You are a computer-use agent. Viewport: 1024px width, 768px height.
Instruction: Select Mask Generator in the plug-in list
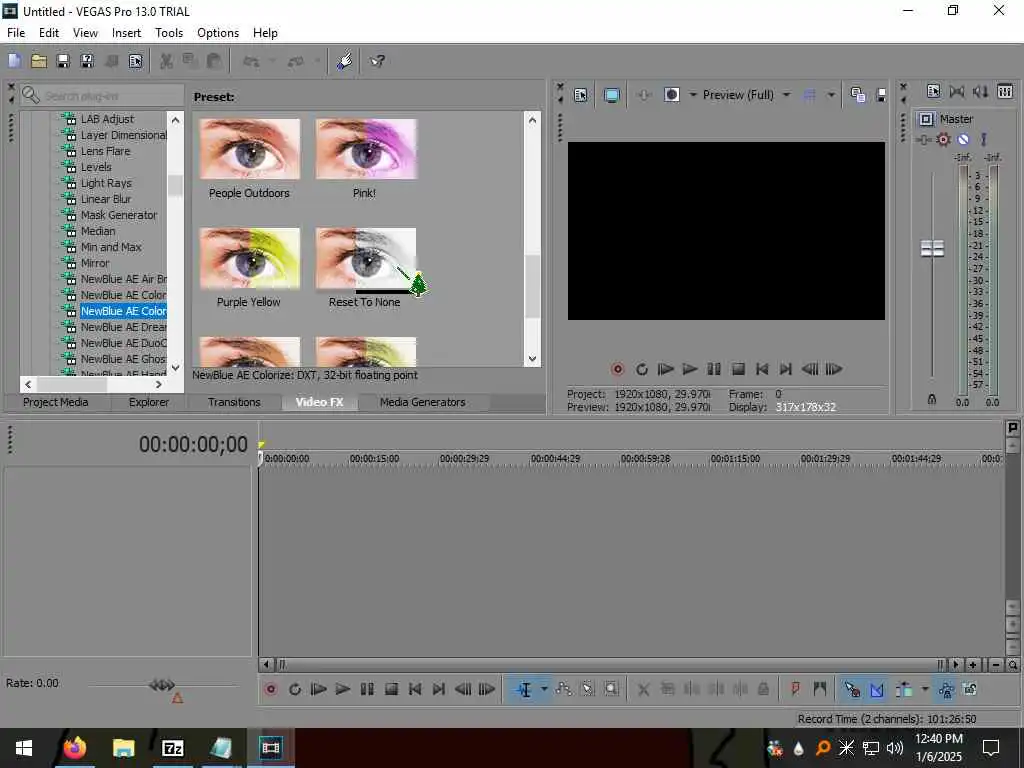click(x=119, y=215)
